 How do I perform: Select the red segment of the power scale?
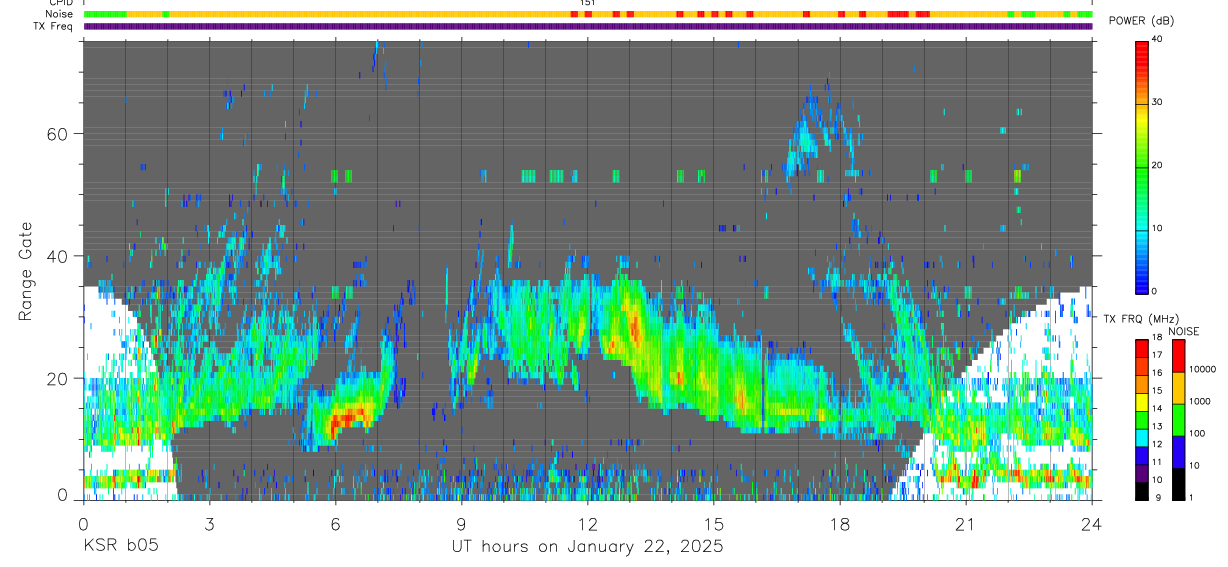click(1142, 55)
